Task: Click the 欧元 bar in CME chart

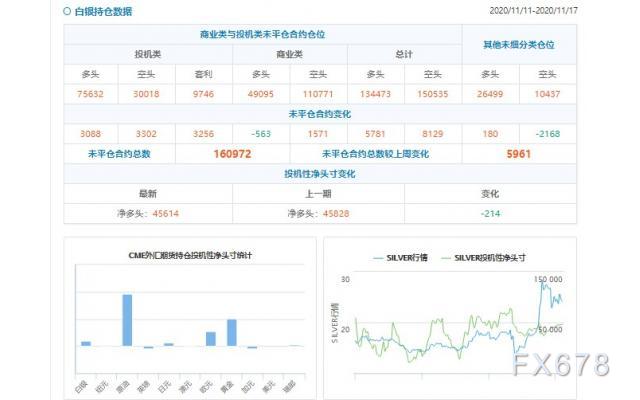Action: click(211, 339)
